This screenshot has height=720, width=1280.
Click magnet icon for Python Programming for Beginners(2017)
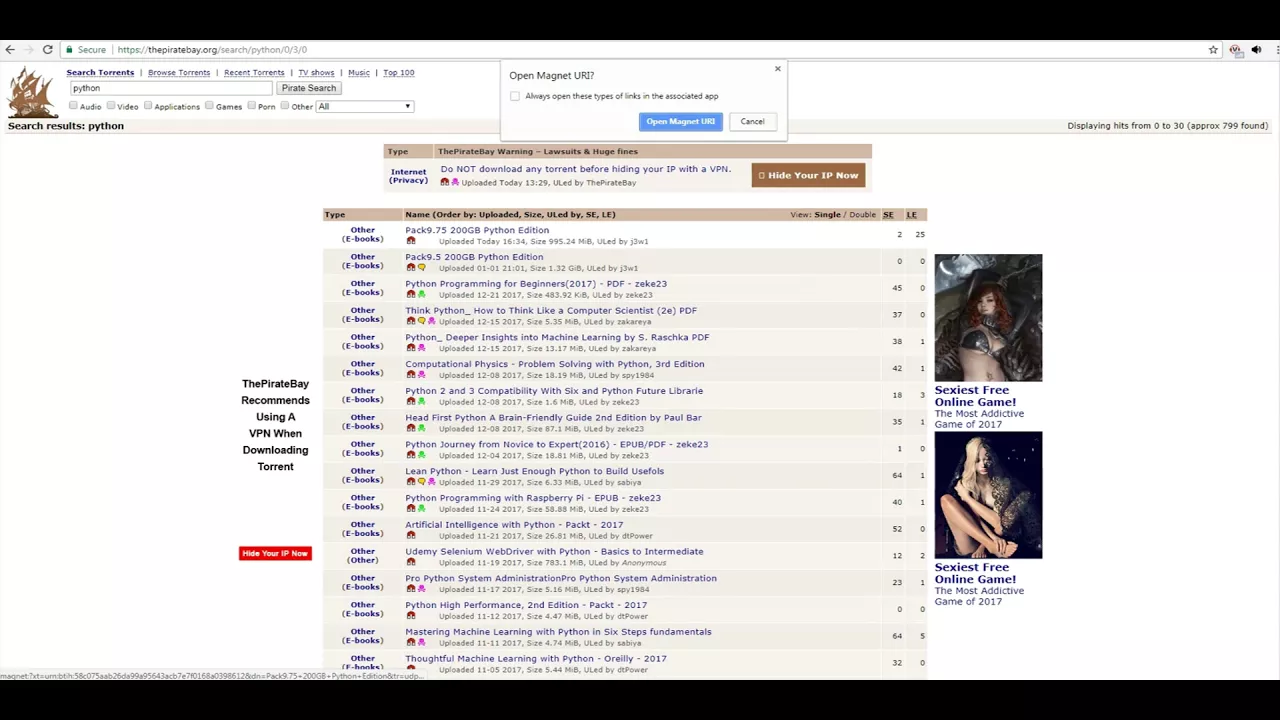410,295
